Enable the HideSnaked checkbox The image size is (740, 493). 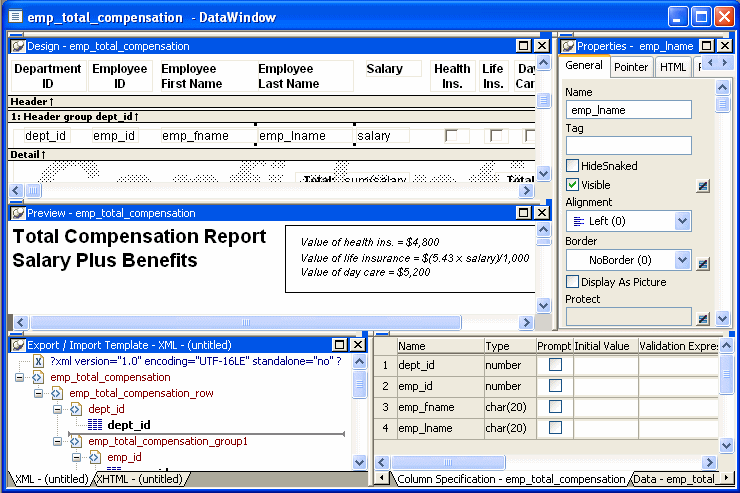pyautogui.click(x=573, y=166)
